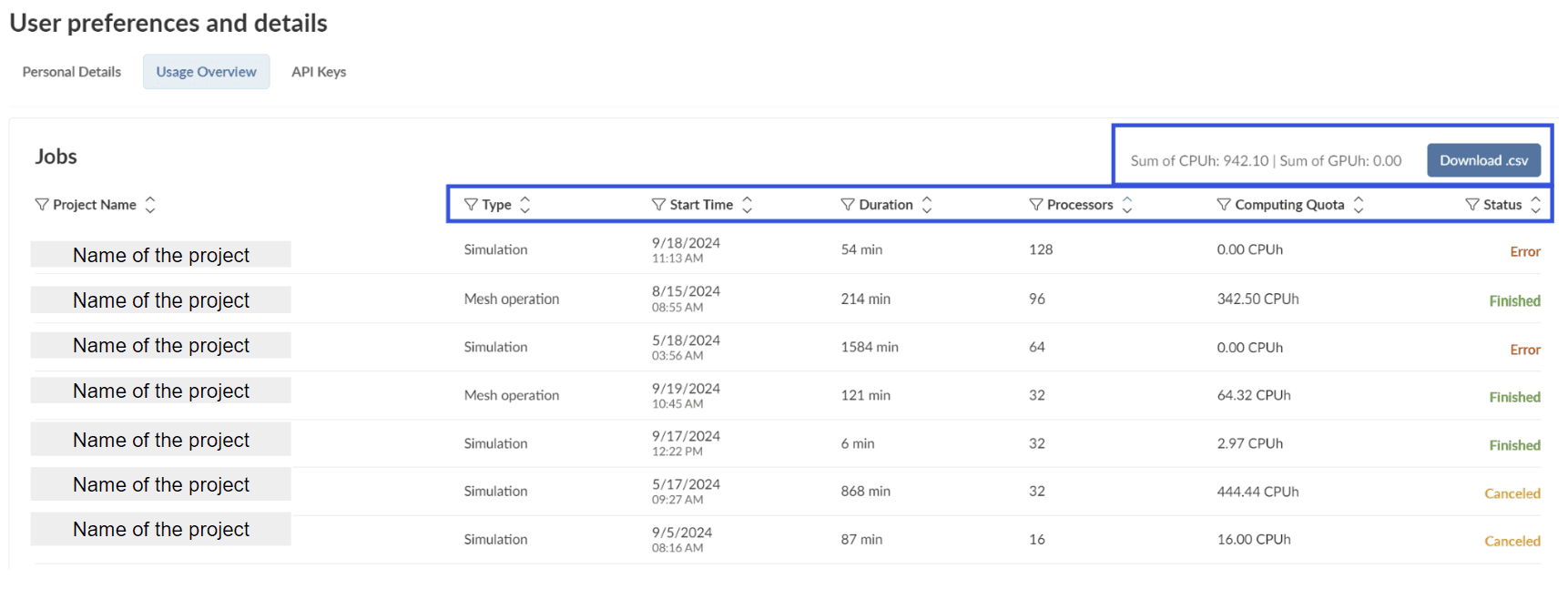Open the Type column filter icon
Viewport: 1568px width, 599px height.
(471, 205)
